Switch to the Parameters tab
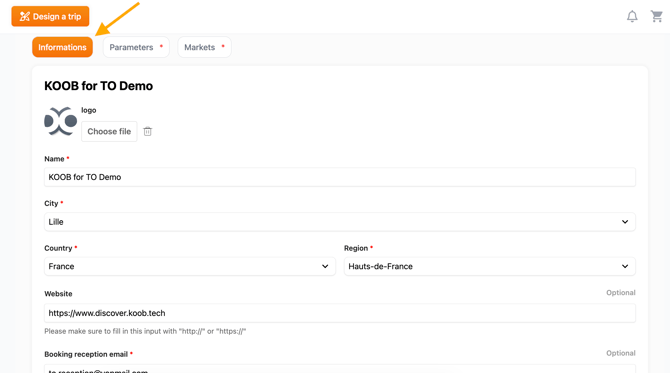Image resolution: width=670 pixels, height=373 pixels. pos(136,47)
